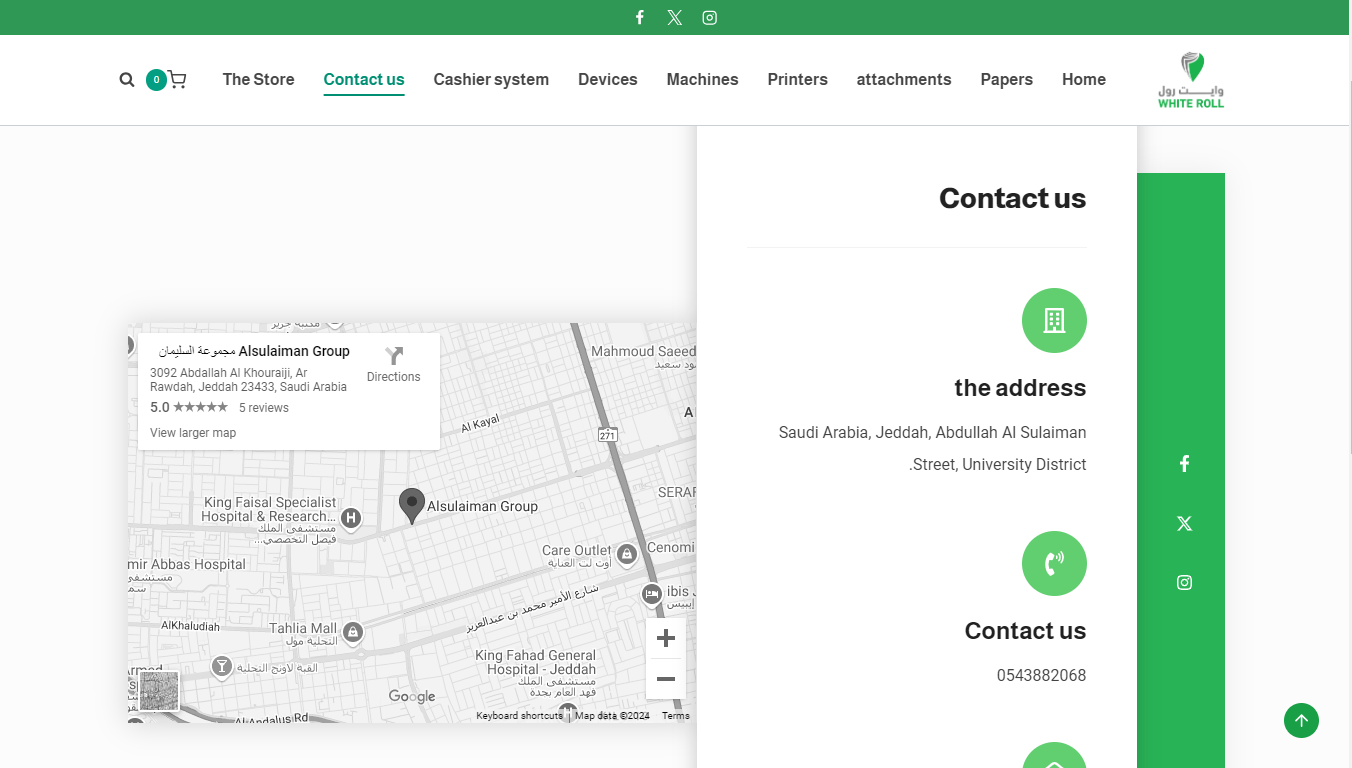Open the Instagram icon in green sidebar
The image size is (1352, 768).
coord(1184,583)
